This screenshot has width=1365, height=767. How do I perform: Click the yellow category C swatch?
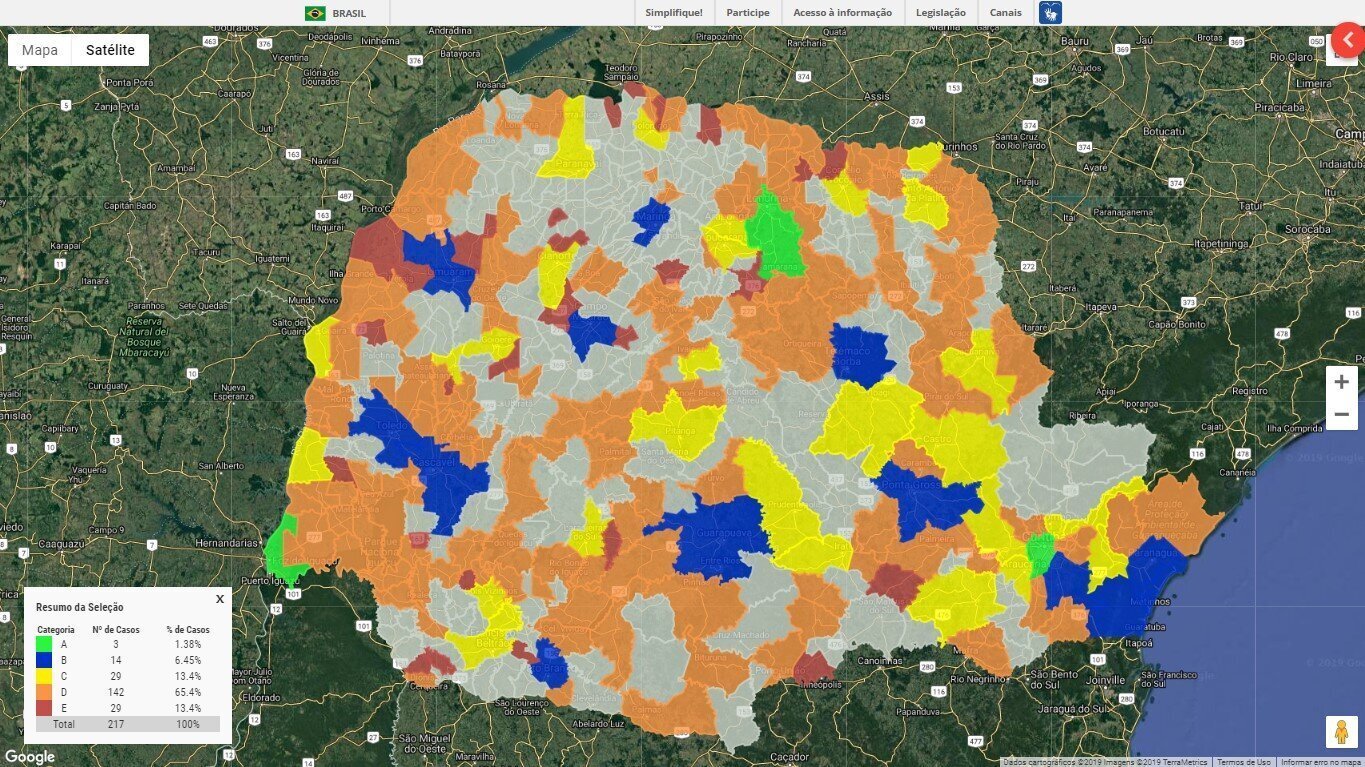(x=44, y=676)
